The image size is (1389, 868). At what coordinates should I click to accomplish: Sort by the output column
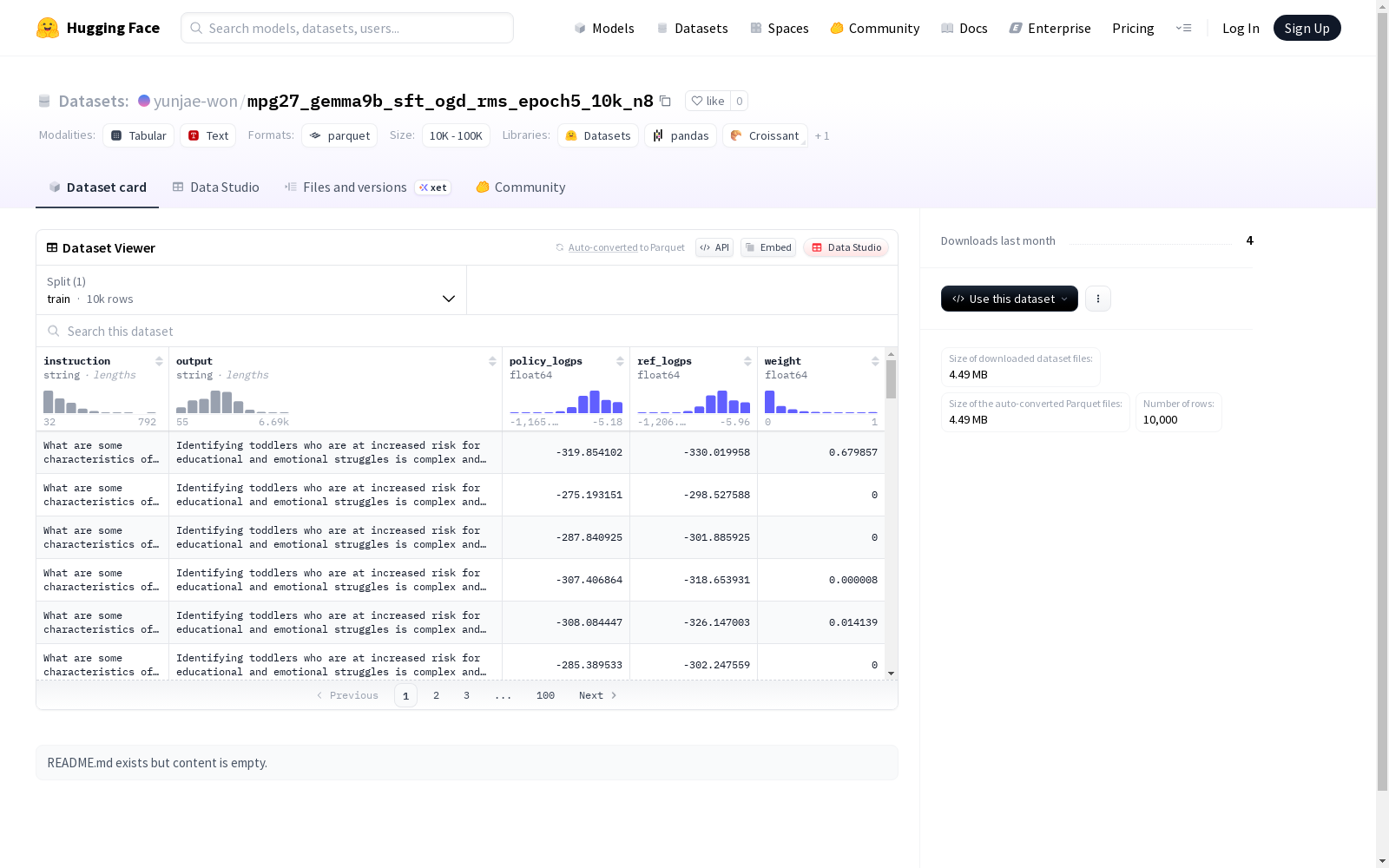[x=492, y=361]
